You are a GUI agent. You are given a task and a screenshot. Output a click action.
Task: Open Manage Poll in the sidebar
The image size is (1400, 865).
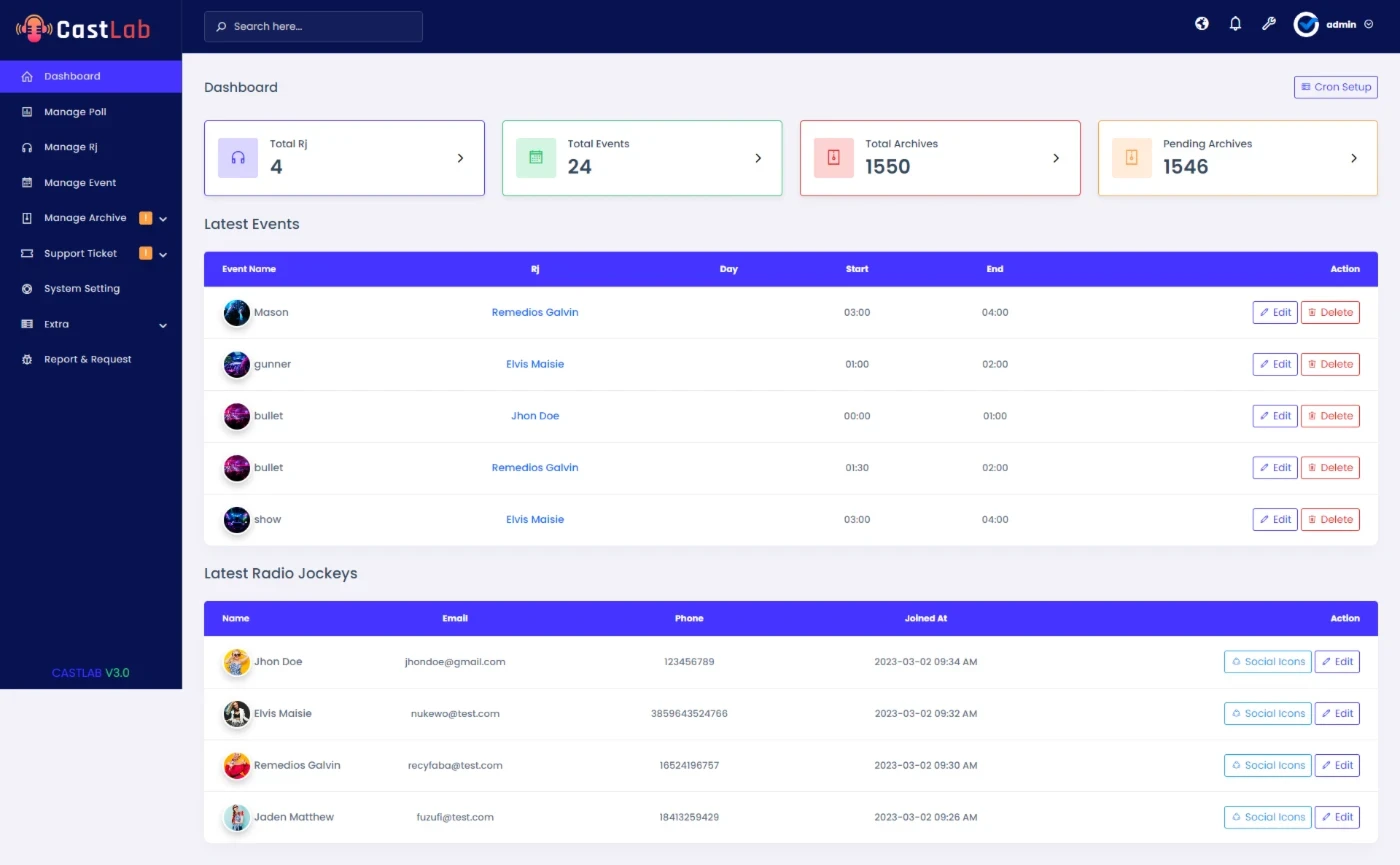pyautogui.click(x=75, y=112)
